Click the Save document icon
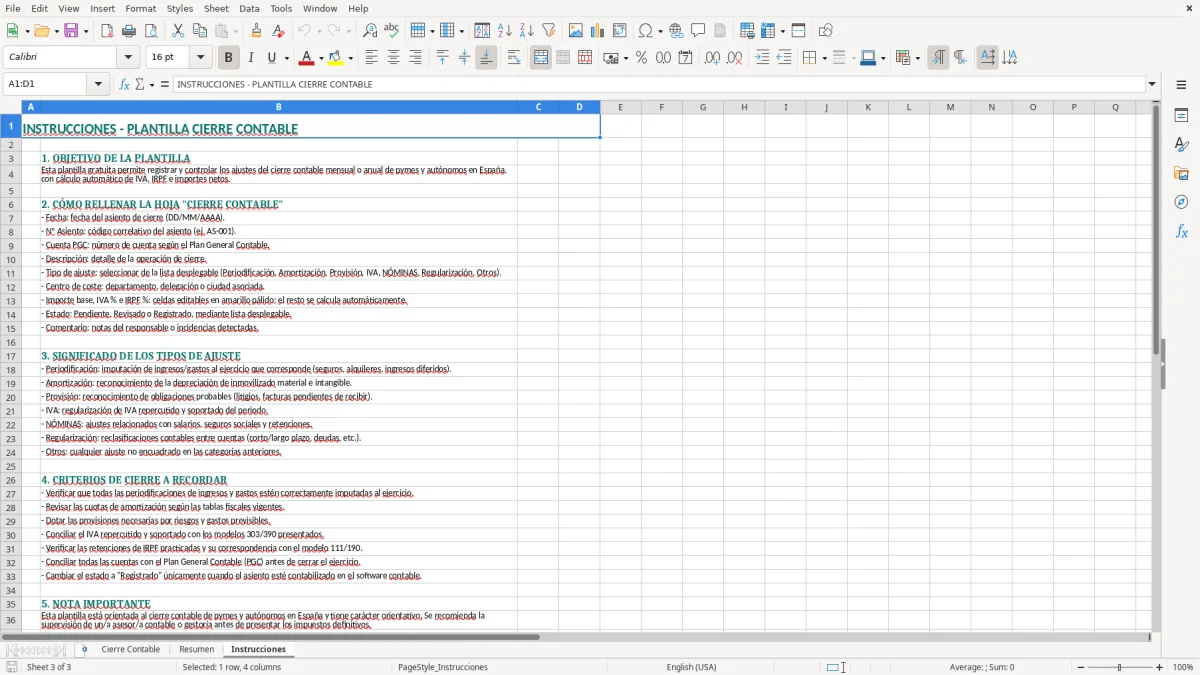 (71, 31)
